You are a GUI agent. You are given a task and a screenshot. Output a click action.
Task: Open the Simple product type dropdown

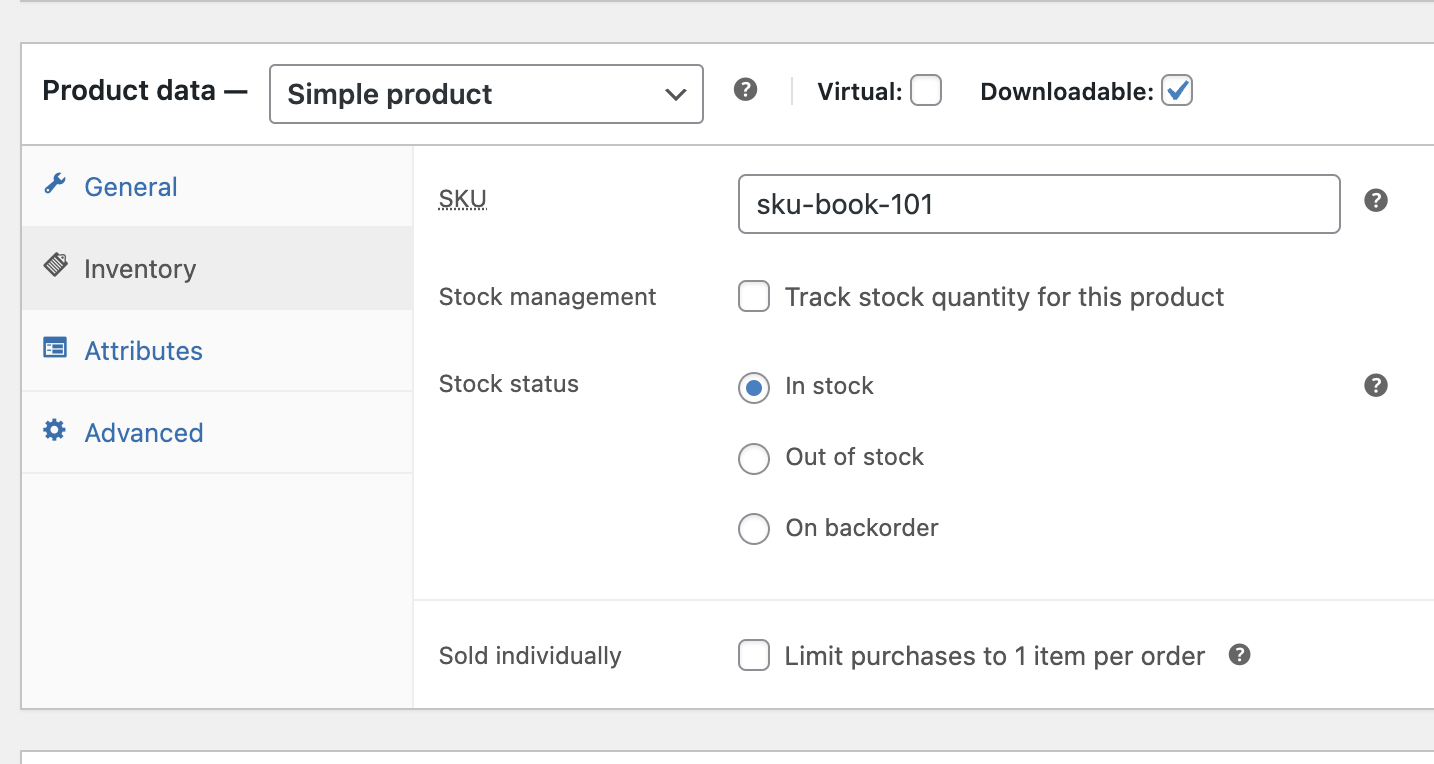click(486, 94)
